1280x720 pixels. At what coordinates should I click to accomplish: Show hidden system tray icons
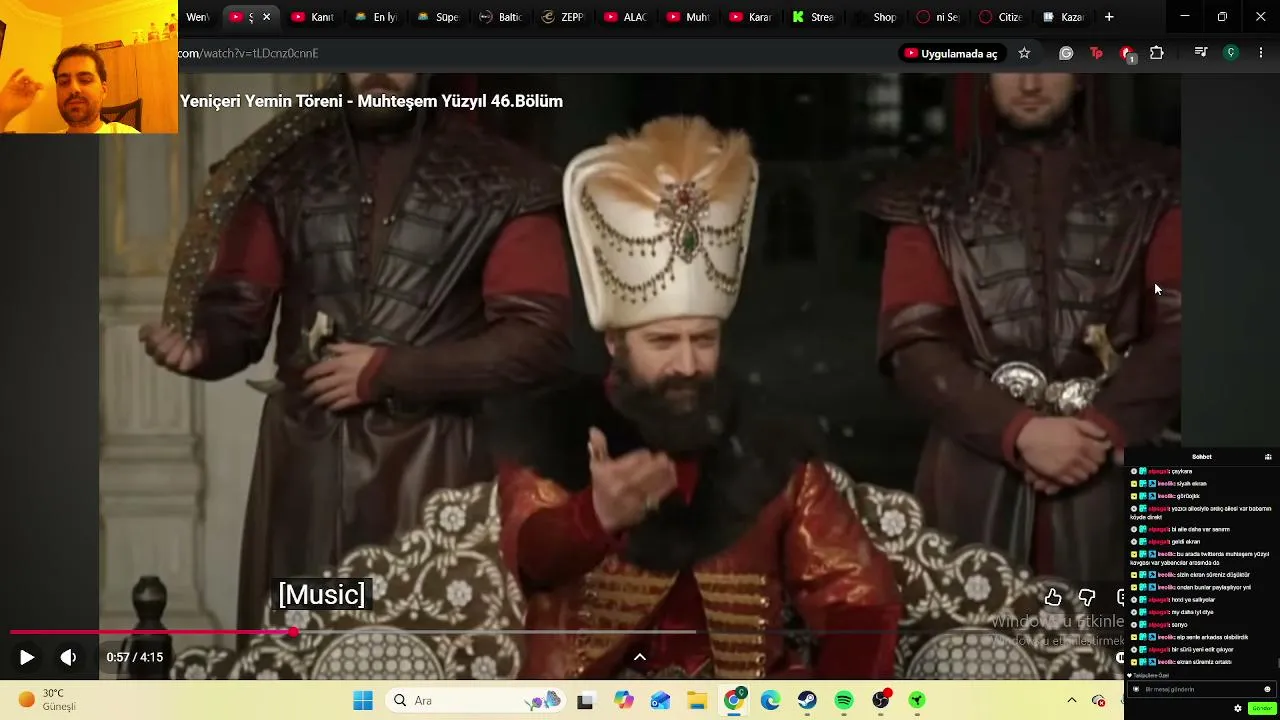tap(1072, 700)
